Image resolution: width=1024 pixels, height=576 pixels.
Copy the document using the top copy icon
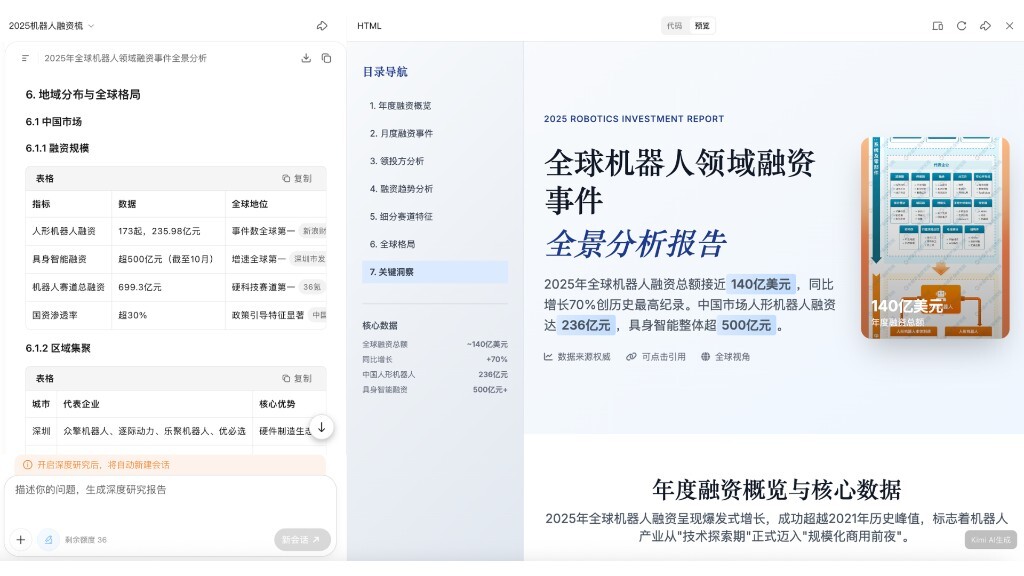(326, 58)
